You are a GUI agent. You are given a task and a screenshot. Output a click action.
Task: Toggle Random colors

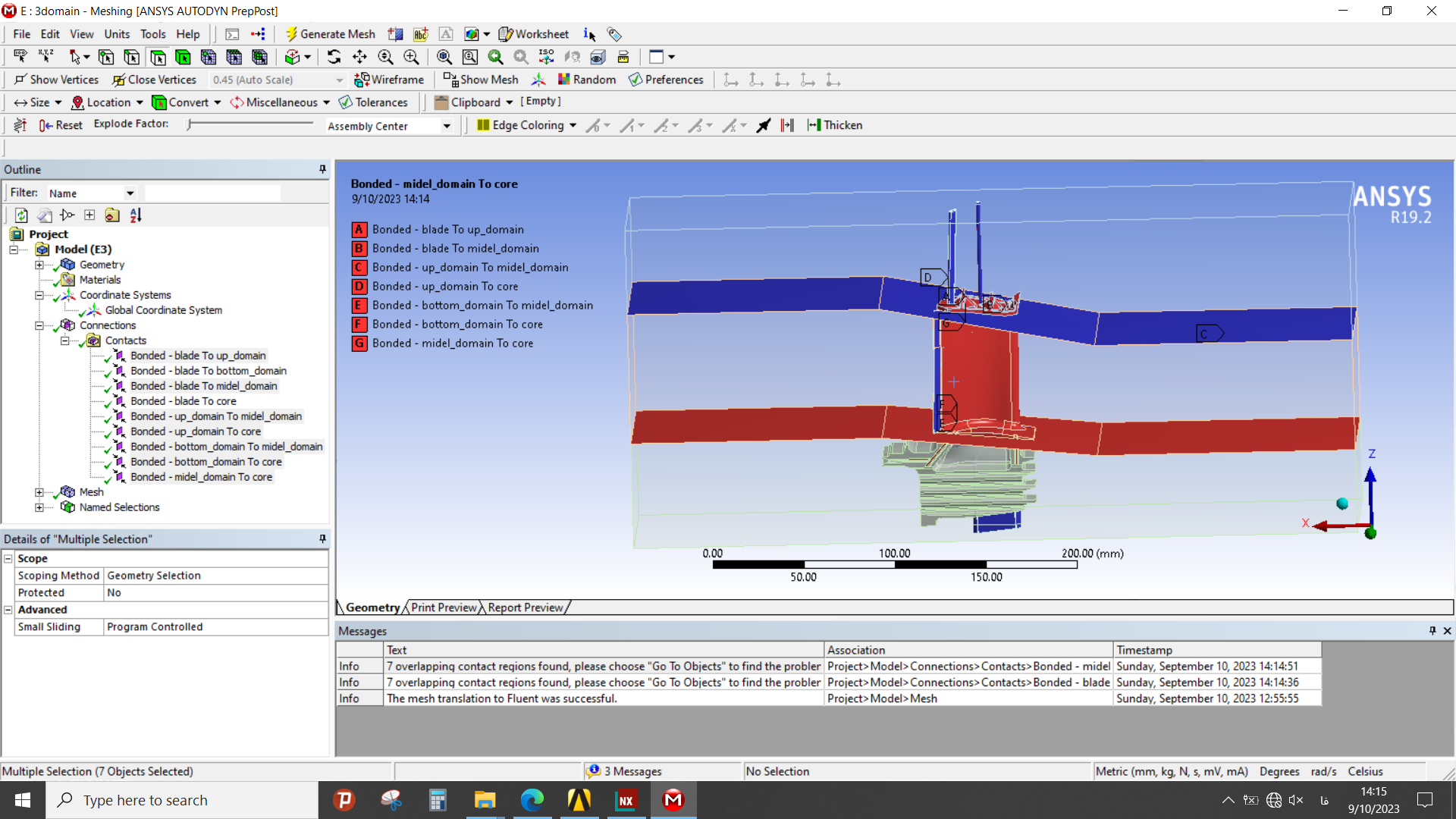click(587, 80)
